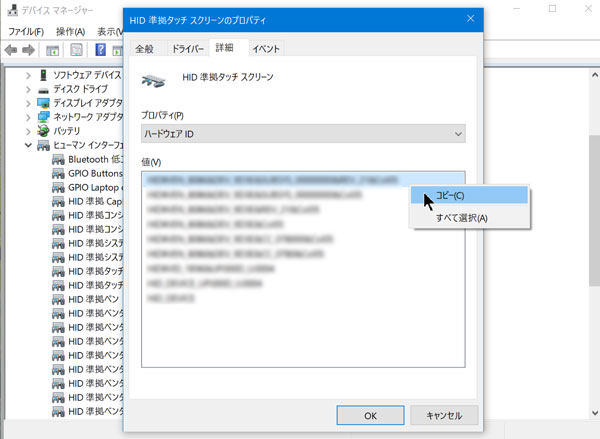Click the ソフトウェア デバイス category icon
600x439 pixels.
43,75
